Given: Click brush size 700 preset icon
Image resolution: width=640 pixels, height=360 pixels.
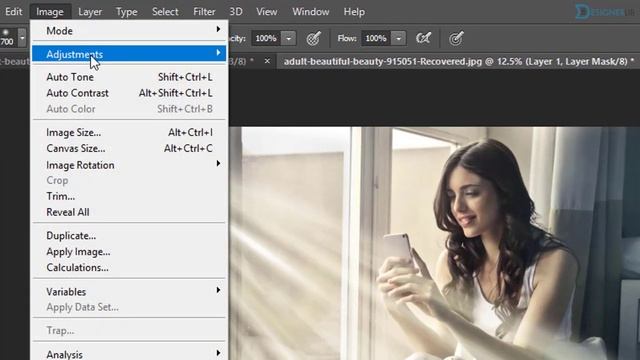Looking at the screenshot, I should [x=7, y=38].
